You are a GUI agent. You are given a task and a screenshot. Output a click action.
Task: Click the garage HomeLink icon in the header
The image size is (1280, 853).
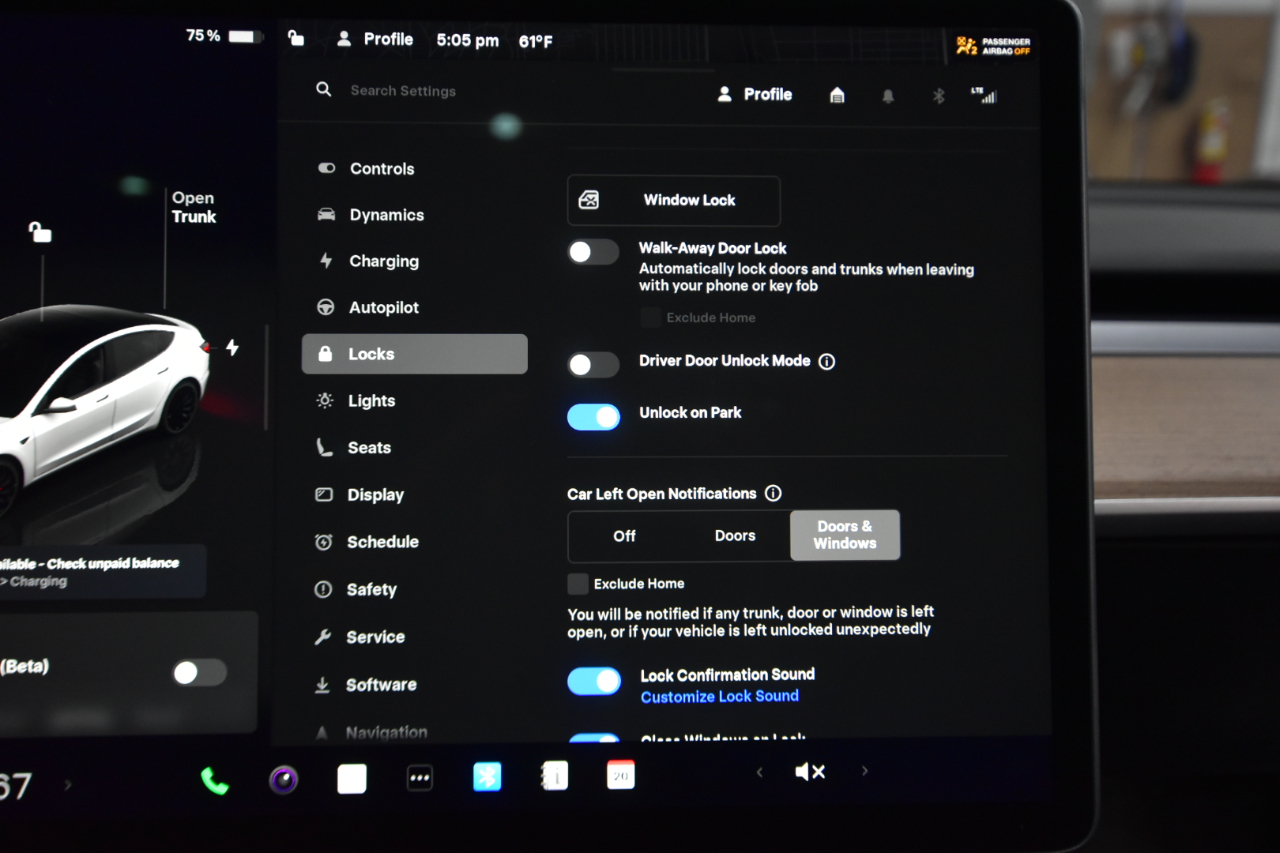tap(837, 94)
